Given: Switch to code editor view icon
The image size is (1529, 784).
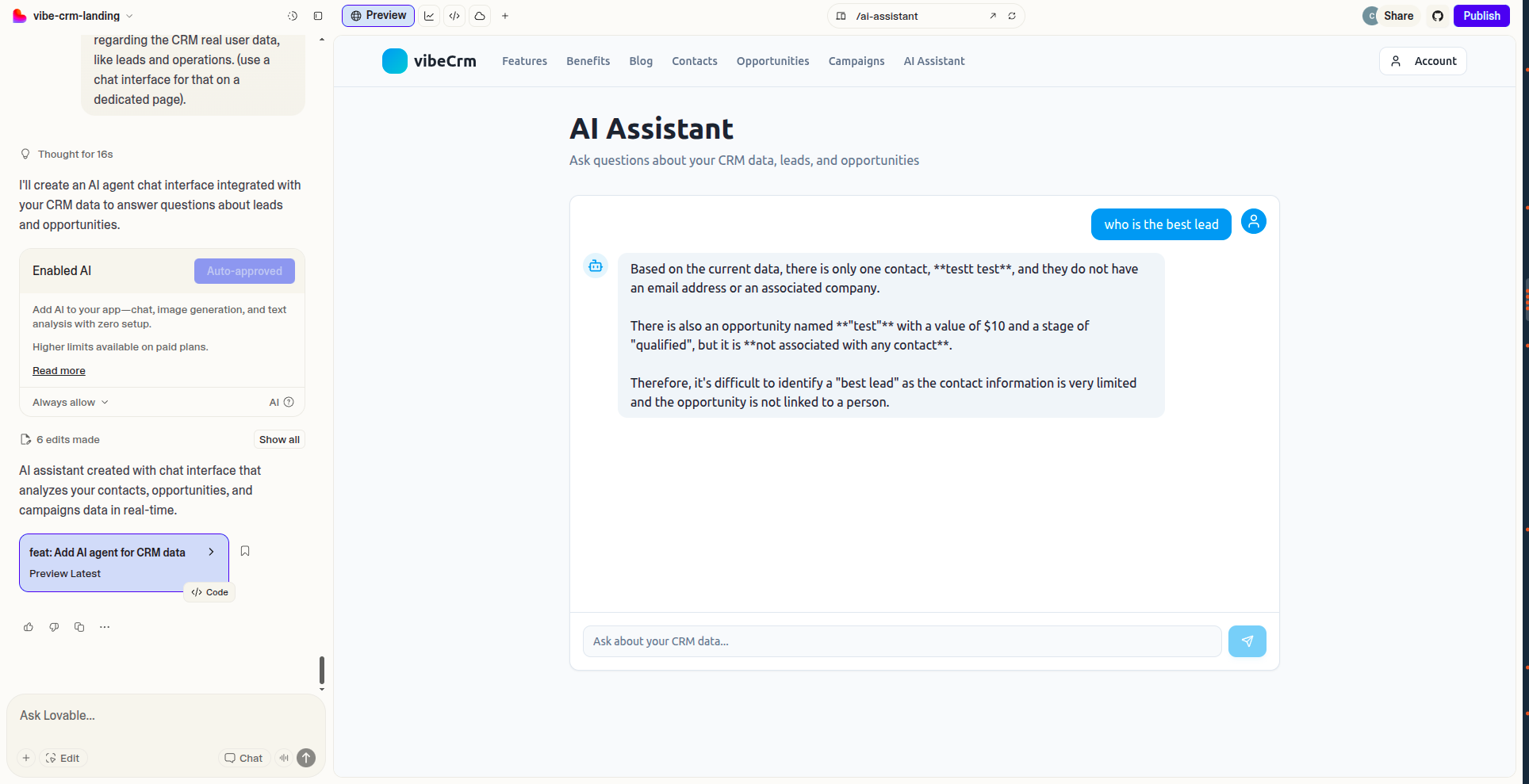Looking at the screenshot, I should pos(454,16).
